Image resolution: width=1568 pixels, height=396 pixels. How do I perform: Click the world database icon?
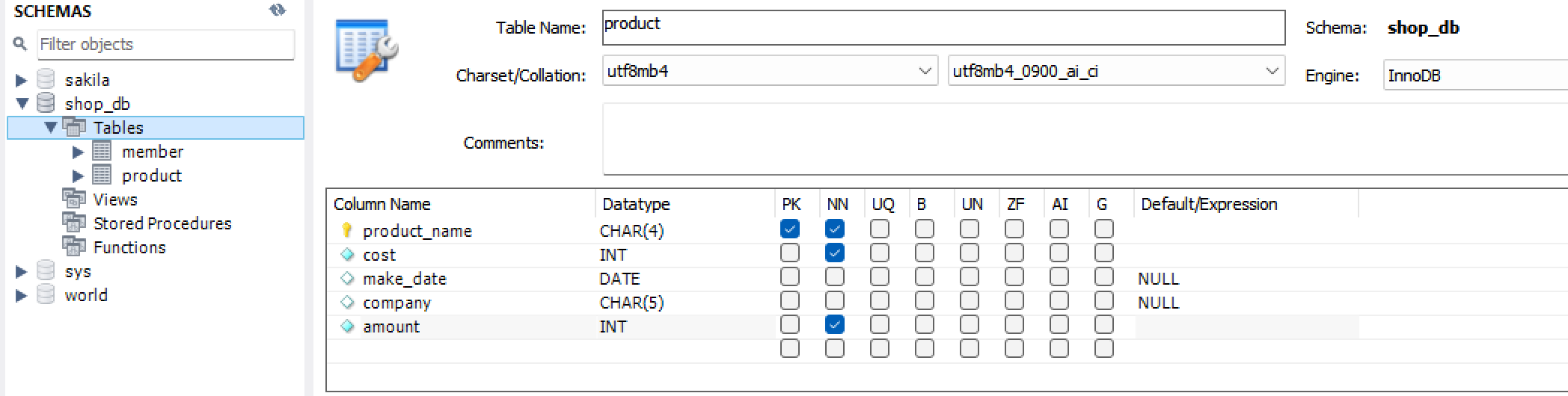[46, 294]
